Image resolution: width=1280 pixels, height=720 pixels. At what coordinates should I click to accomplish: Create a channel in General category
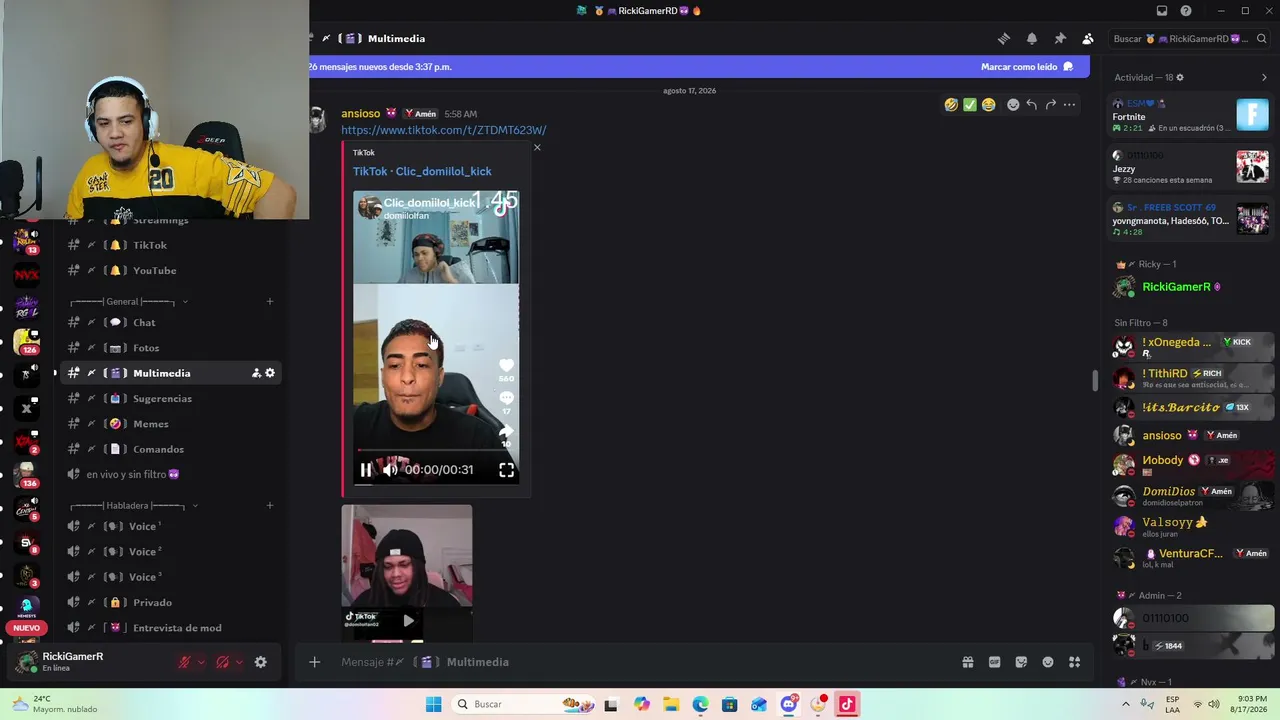270,302
